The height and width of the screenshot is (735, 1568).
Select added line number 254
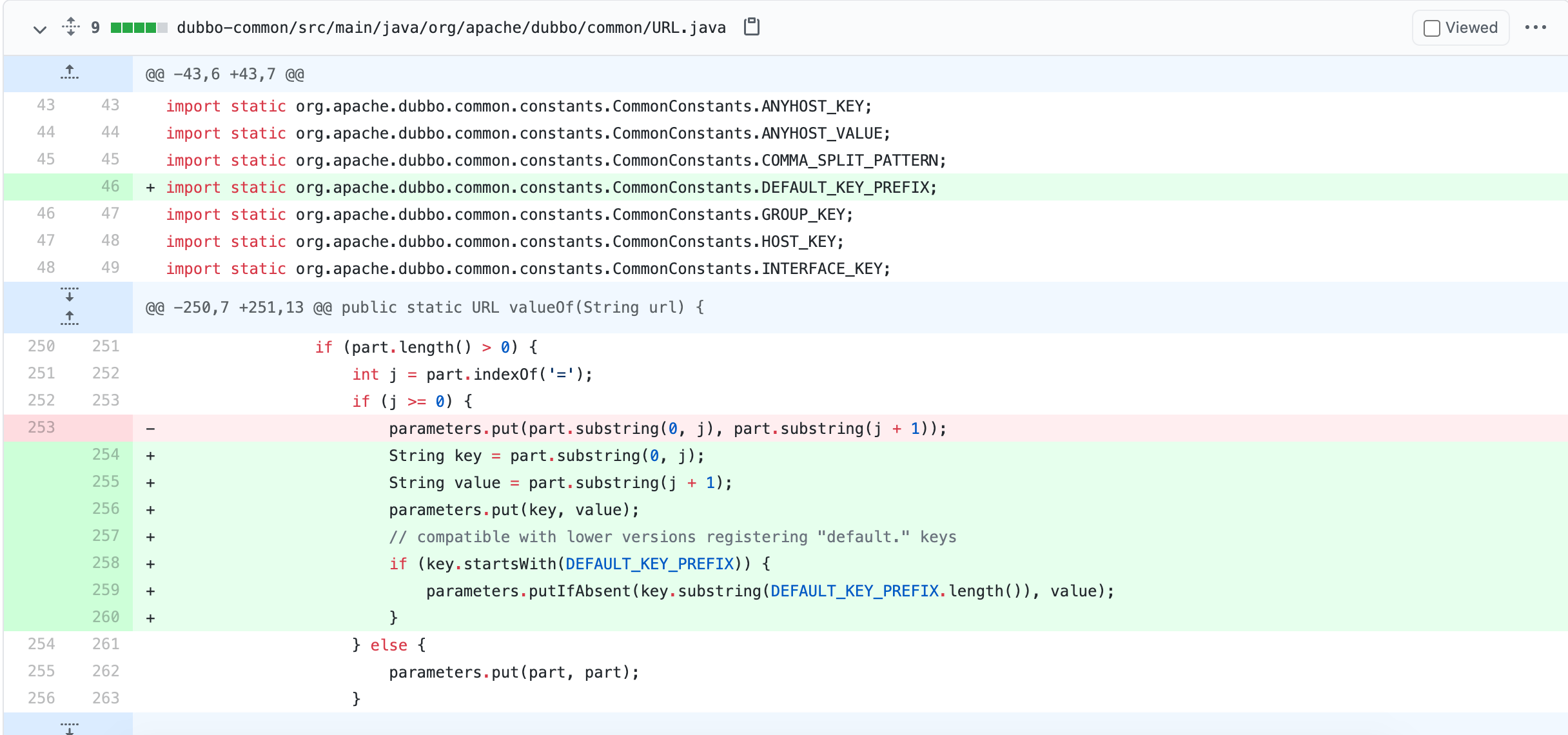point(106,455)
